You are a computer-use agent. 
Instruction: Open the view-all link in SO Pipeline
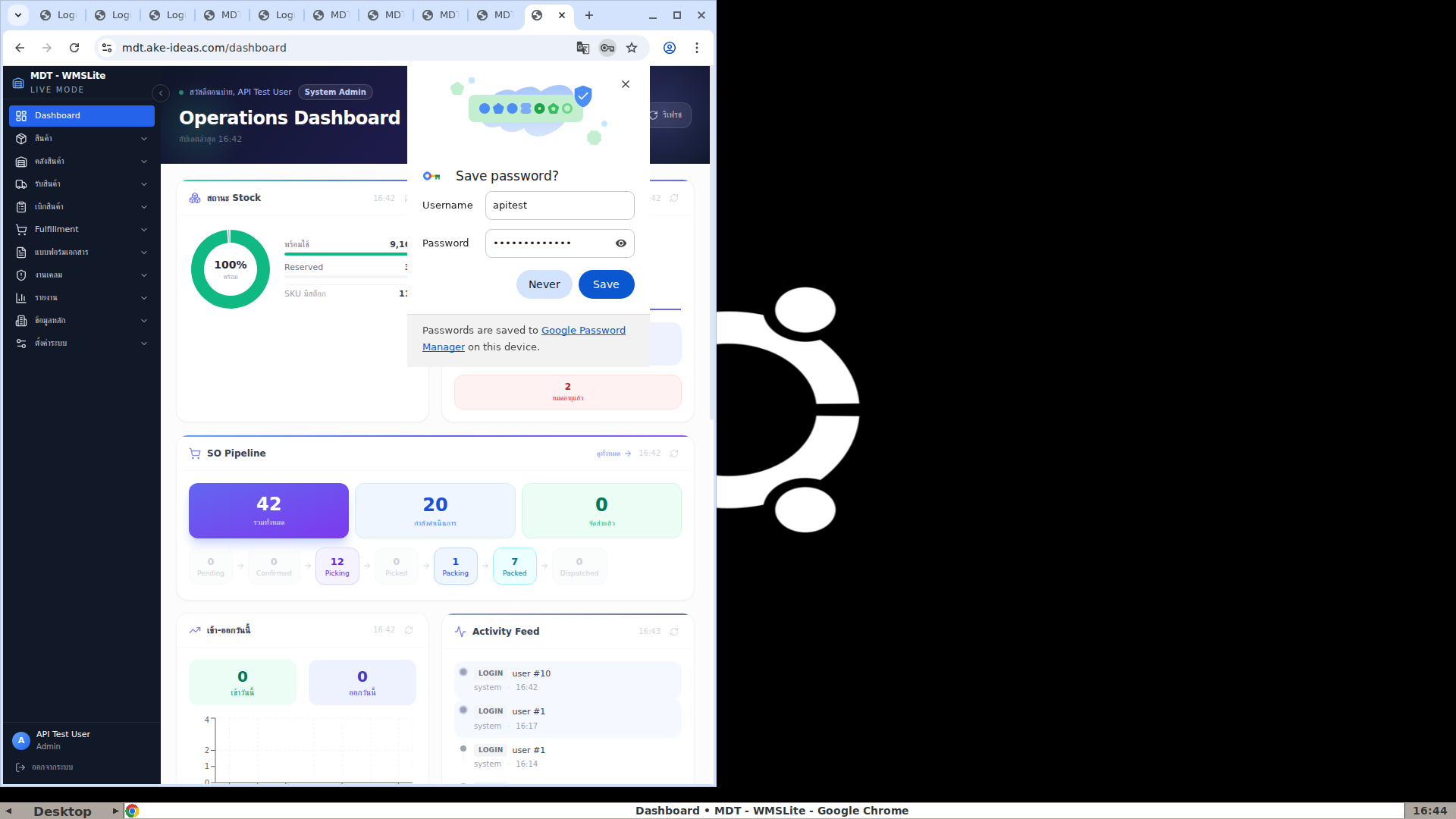(x=613, y=453)
